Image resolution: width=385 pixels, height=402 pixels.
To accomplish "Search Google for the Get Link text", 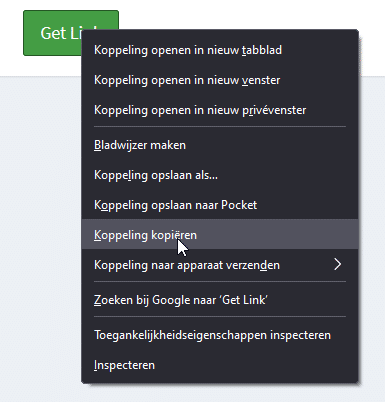I will (x=220, y=300).
